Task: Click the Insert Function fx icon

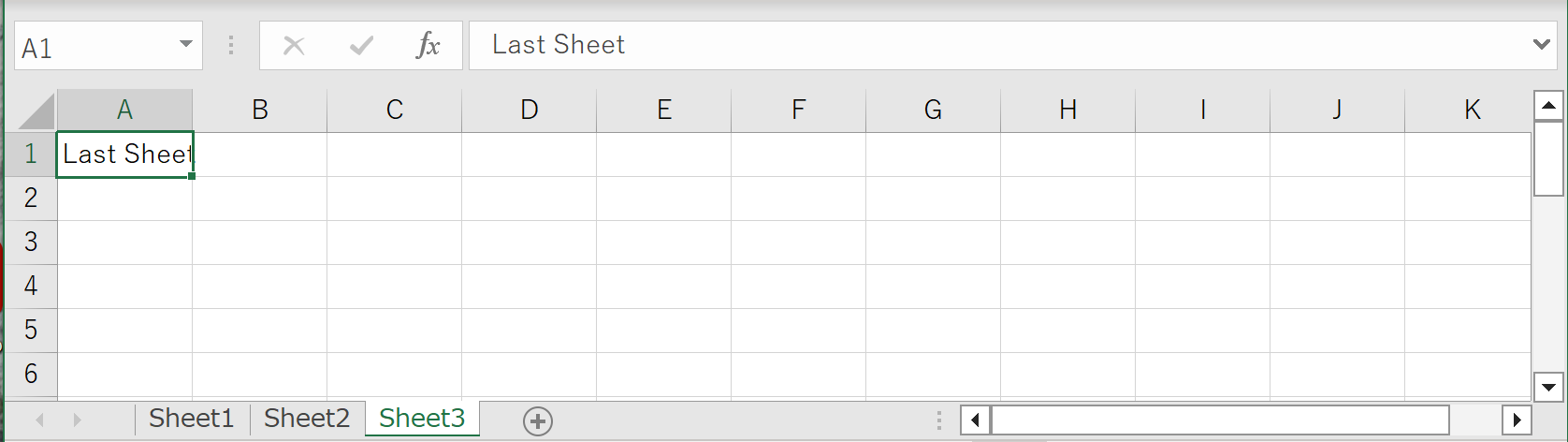Action: click(428, 45)
